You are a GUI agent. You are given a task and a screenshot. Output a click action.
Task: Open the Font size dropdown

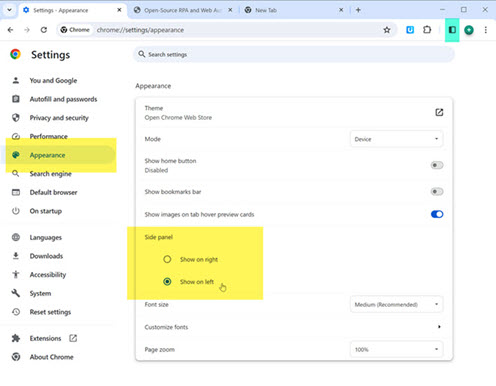(396, 304)
